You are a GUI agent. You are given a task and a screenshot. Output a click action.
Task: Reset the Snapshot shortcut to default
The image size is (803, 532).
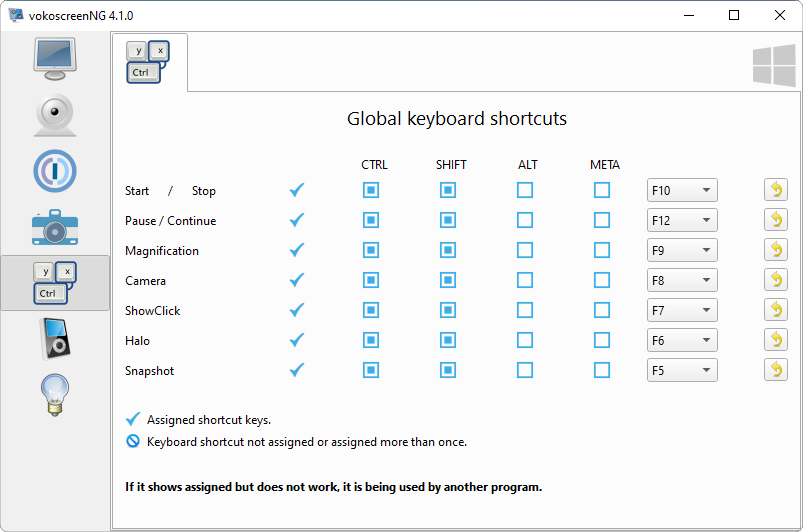tap(775, 370)
